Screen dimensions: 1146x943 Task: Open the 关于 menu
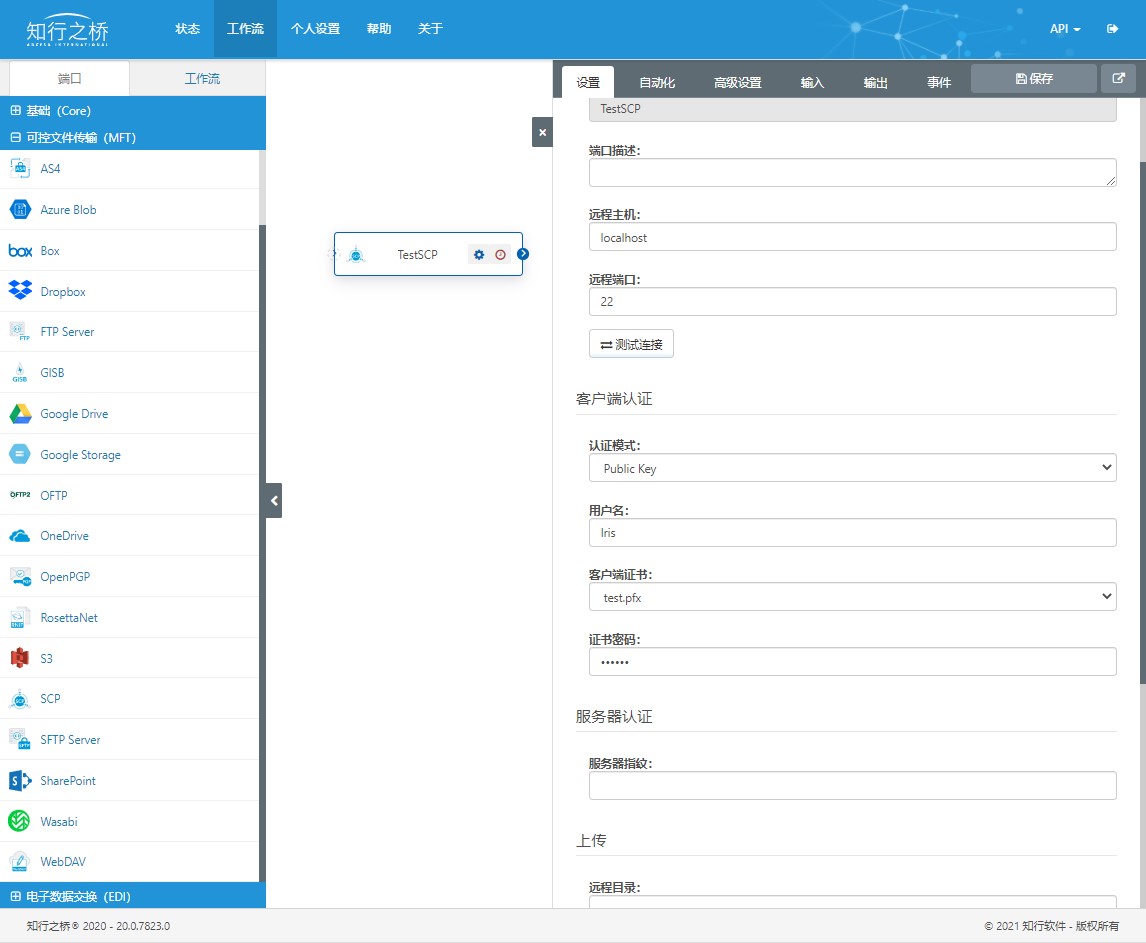pos(430,29)
